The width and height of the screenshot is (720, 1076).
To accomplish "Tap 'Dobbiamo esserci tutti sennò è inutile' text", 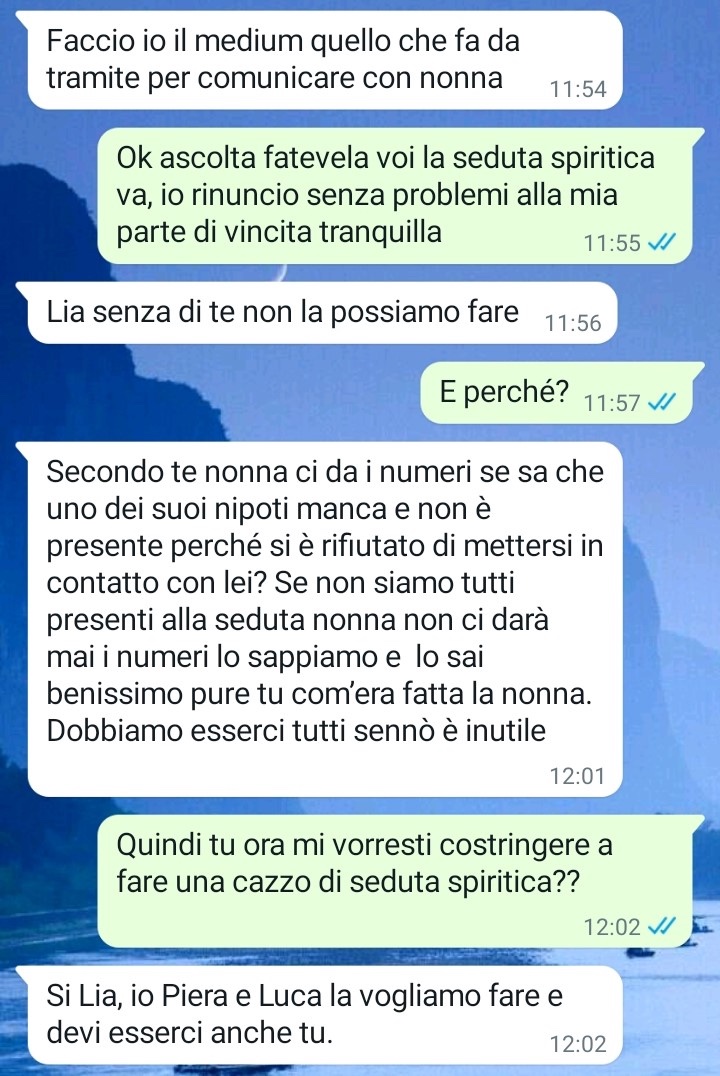I will click(x=296, y=731).
